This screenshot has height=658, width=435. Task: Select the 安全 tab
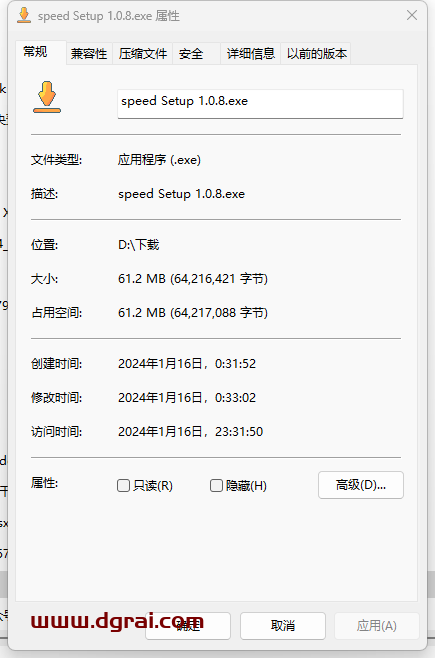pos(191,54)
